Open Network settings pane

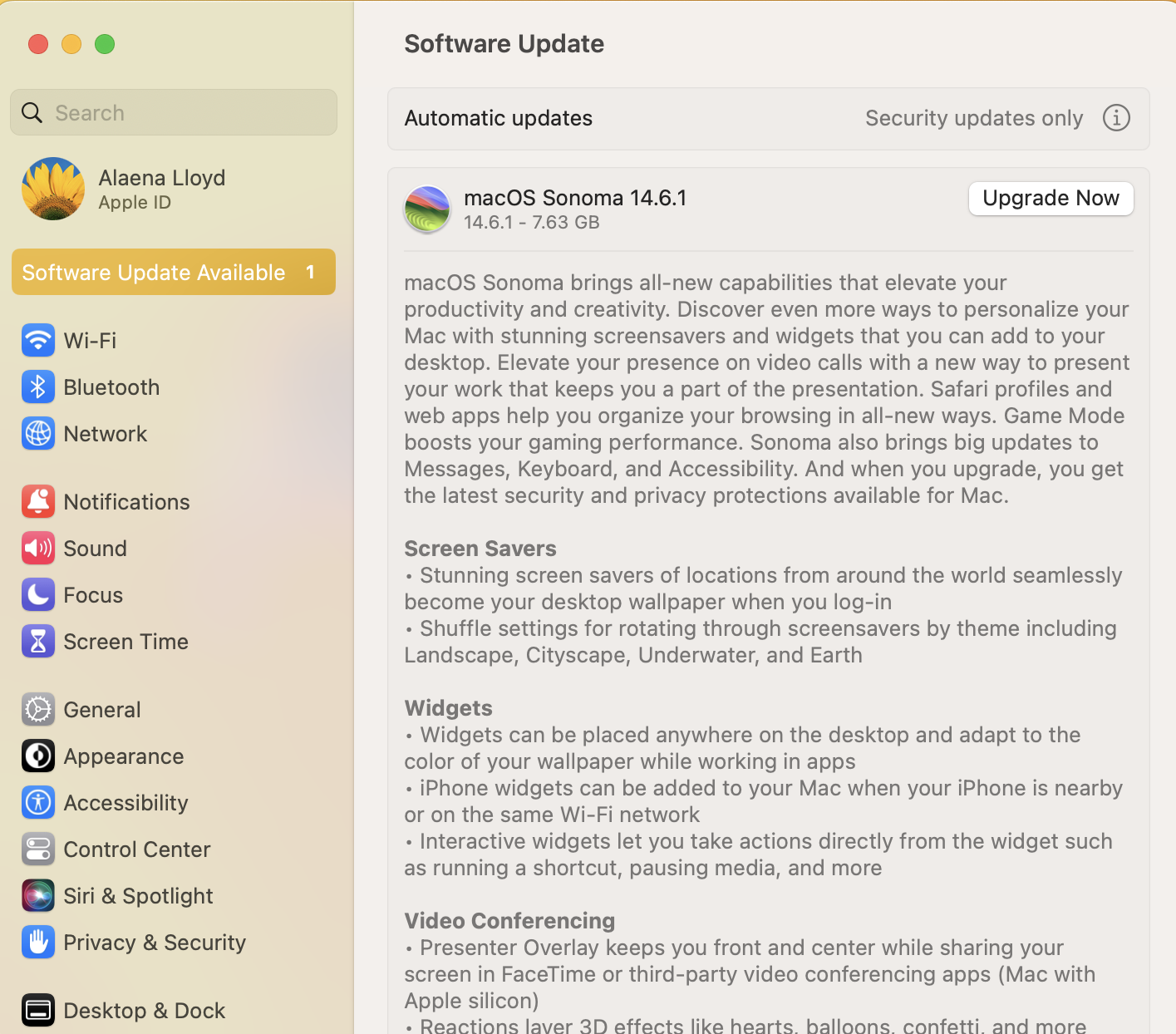point(106,434)
